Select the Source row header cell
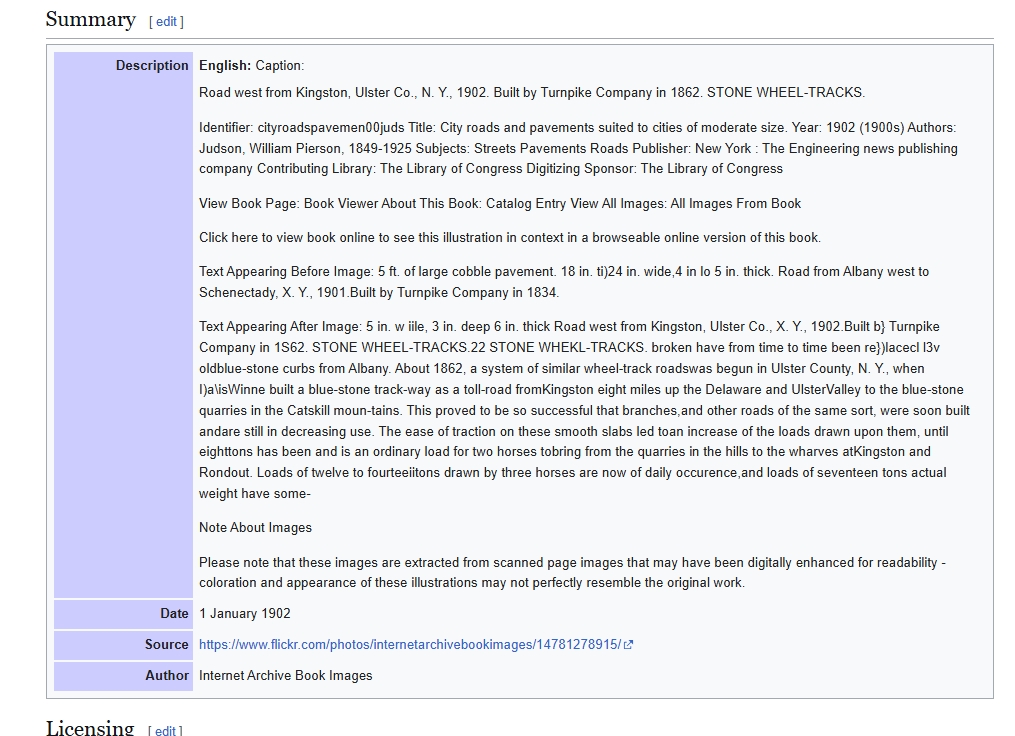The height and width of the screenshot is (736, 1015). (x=123, y=645)
